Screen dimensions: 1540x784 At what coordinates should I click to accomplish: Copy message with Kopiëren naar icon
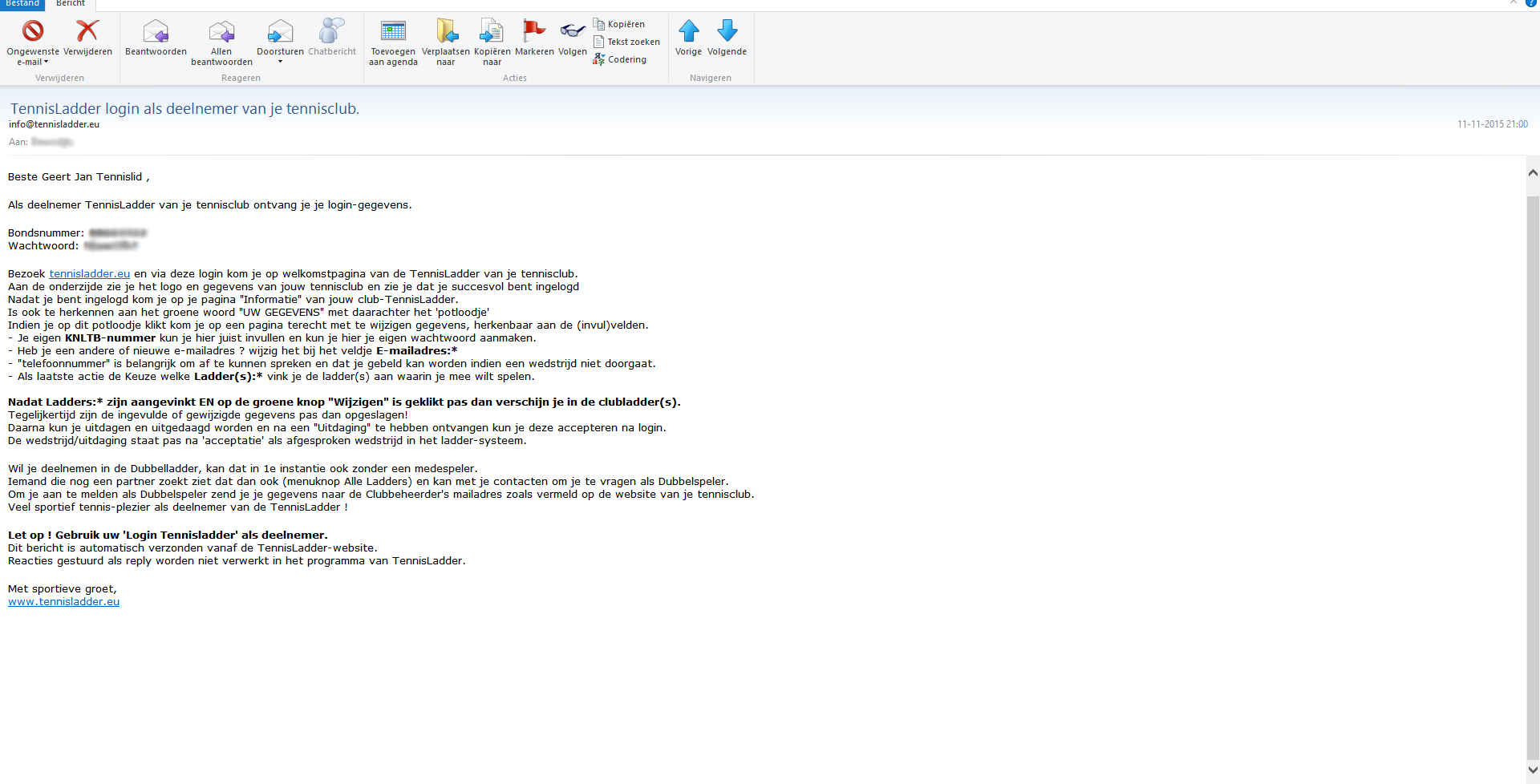pos(492,31)
